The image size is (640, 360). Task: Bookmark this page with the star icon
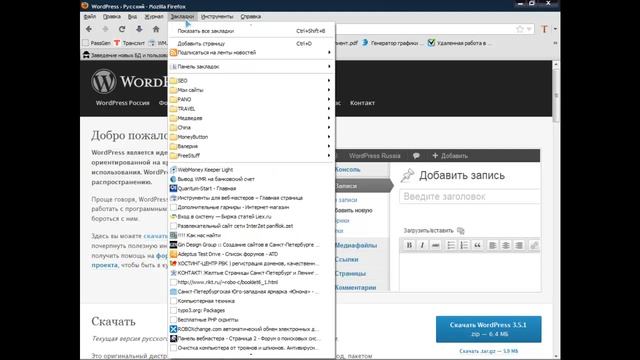pyautogui.click(x=520, y=29)
